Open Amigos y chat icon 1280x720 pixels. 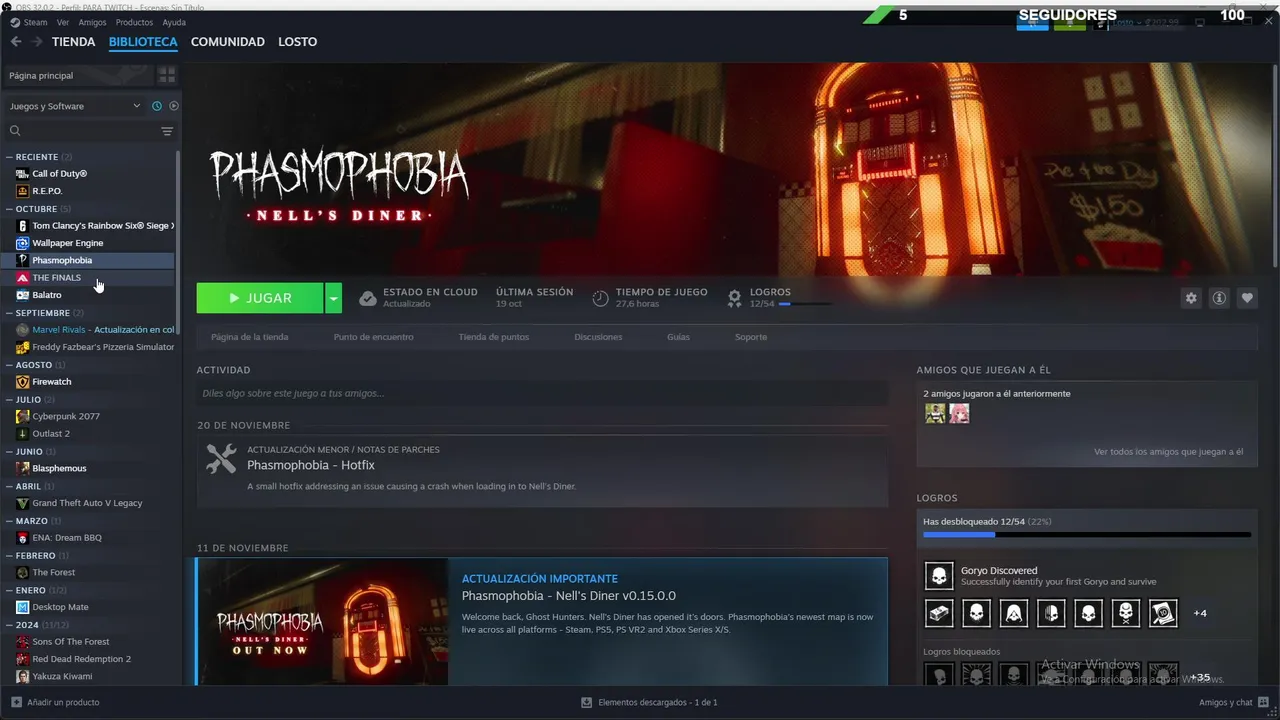[x=1262, y=702]
